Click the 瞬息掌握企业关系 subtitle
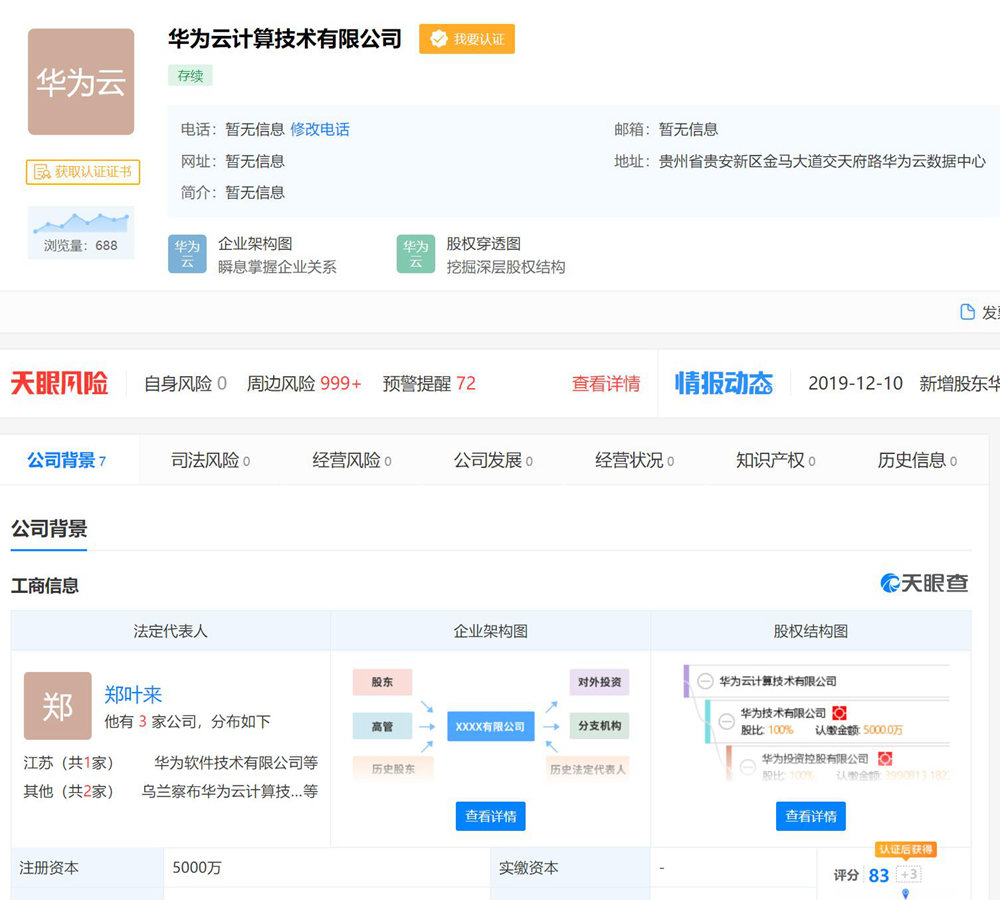 tap(277, 267)
